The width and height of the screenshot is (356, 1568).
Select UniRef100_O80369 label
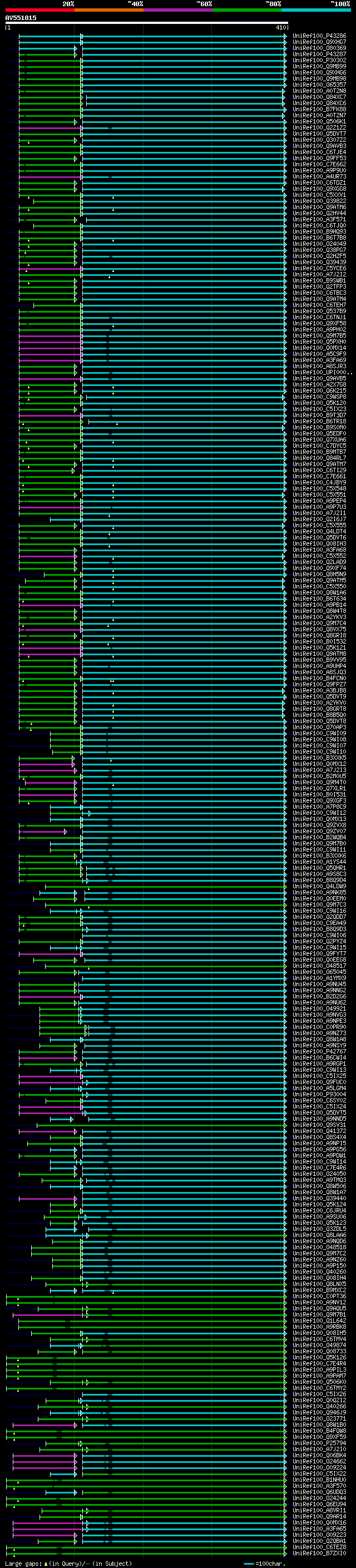[319, 48]
